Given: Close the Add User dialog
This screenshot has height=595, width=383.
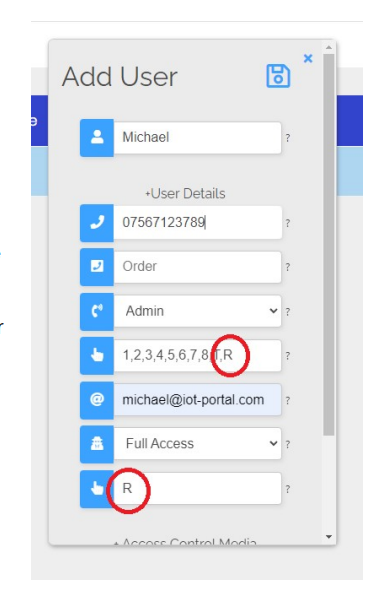Looking at the screenshot, I should 308,58.
